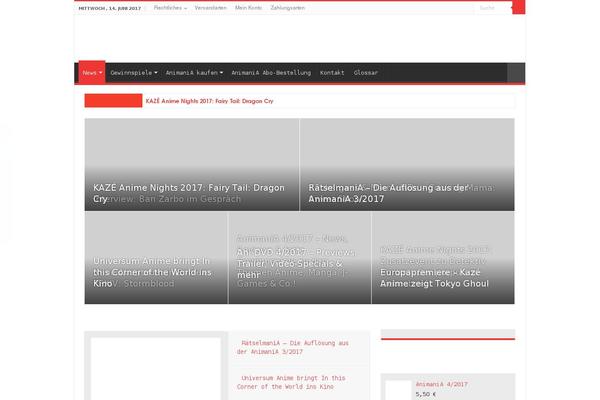Open the Universum Anime In this Corner tile
Screen dimensions: 600x400
pyautogui.click(x=156, y=258)
